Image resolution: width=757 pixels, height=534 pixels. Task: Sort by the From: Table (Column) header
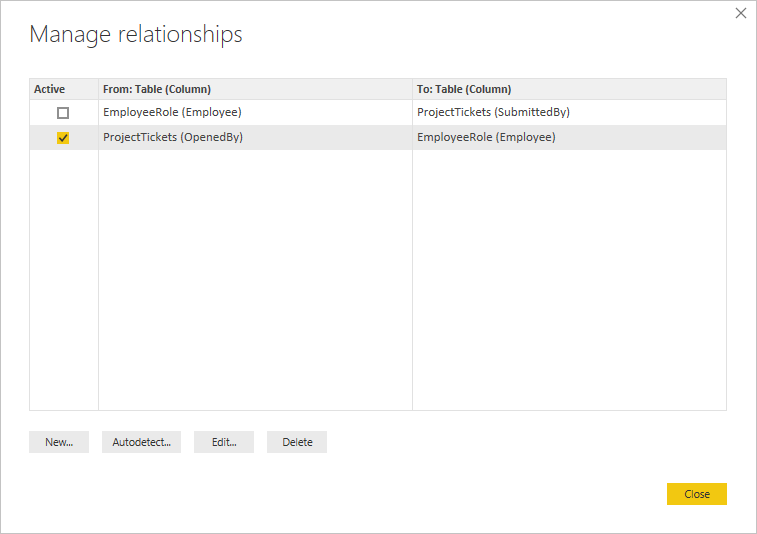pos(157,89)
